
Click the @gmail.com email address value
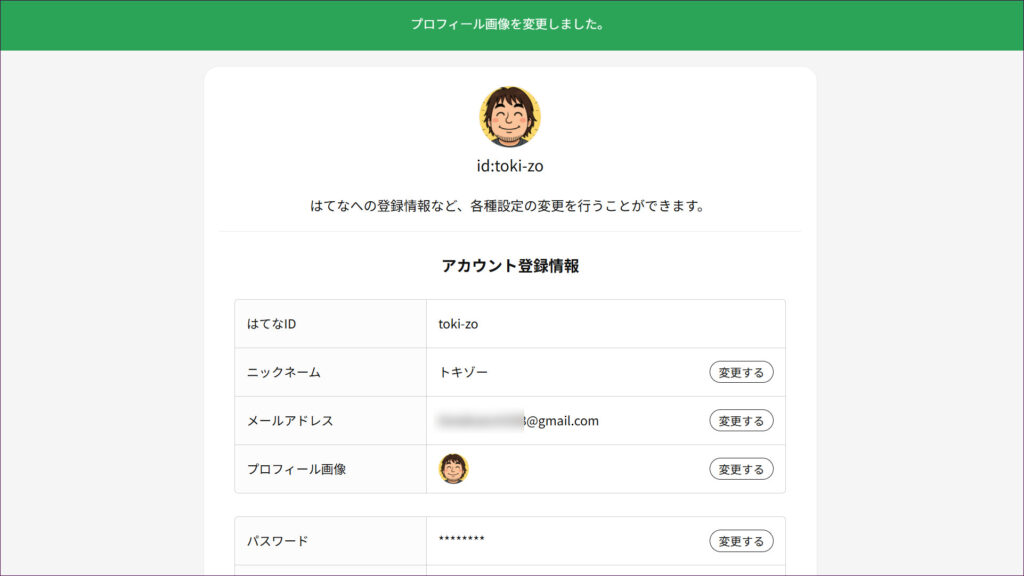[x=562, y=421]
